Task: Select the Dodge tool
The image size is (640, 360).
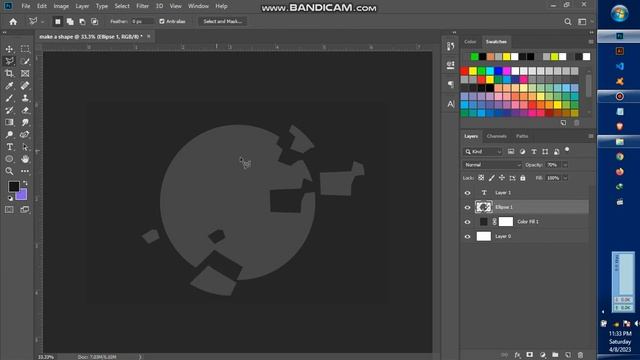Action: point(9,135)
